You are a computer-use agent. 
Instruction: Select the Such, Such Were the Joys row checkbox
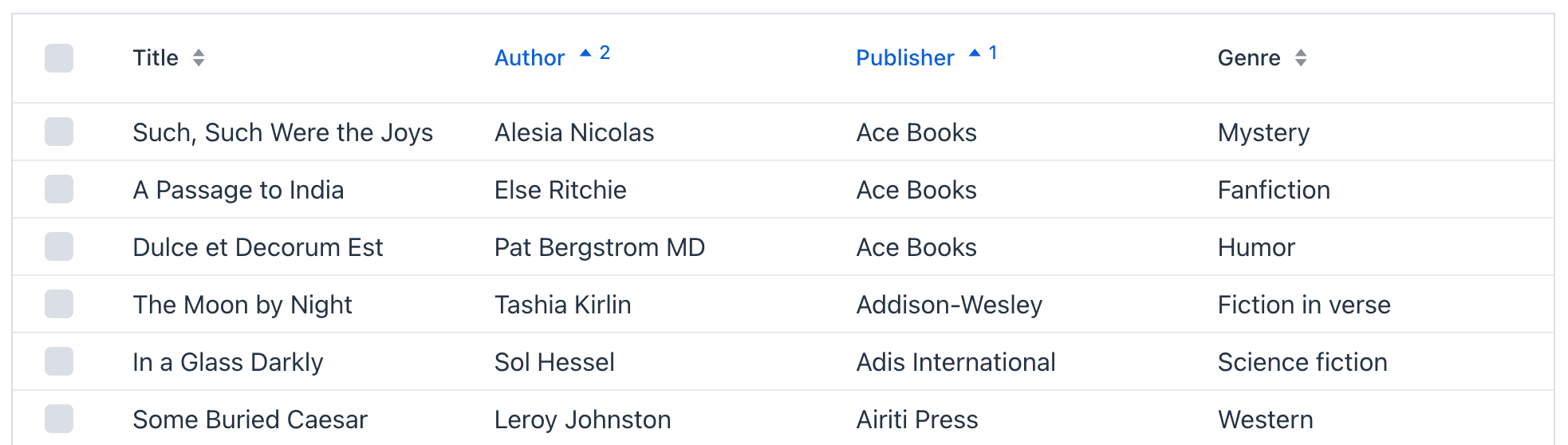pyautogui.click(x=59, y=132)
